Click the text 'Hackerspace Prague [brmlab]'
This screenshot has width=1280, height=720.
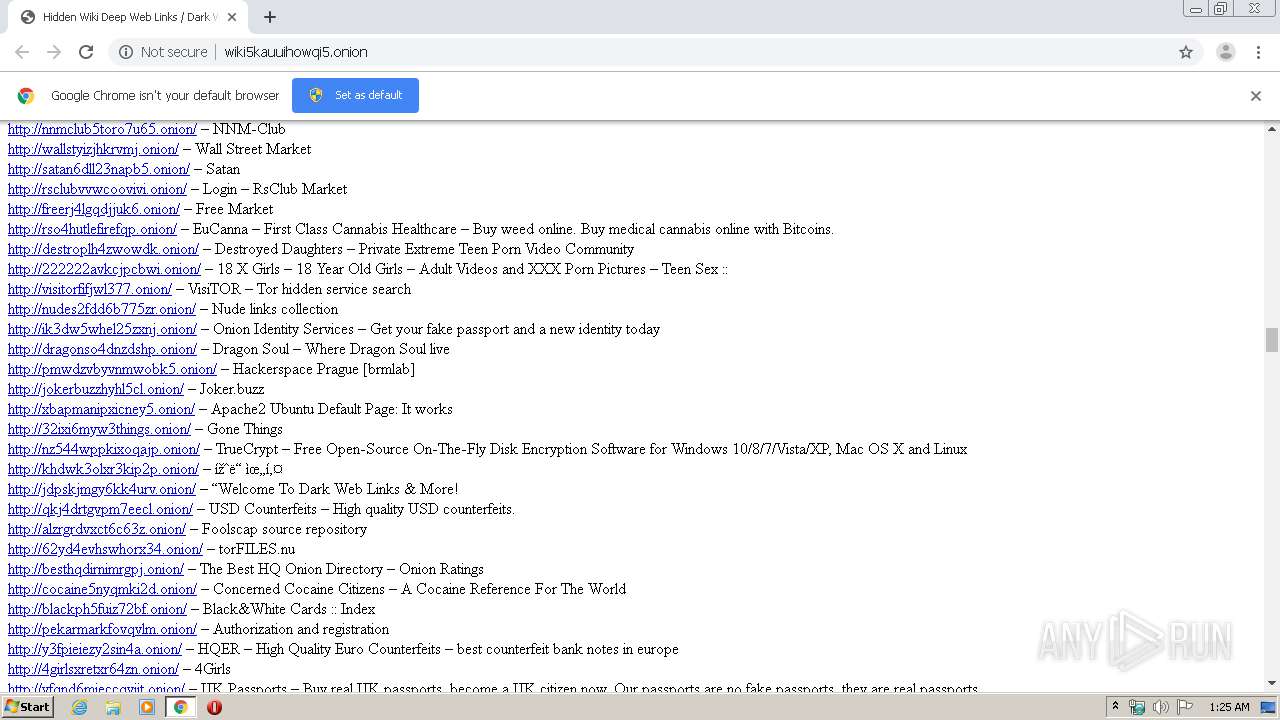tap(324, 369)
